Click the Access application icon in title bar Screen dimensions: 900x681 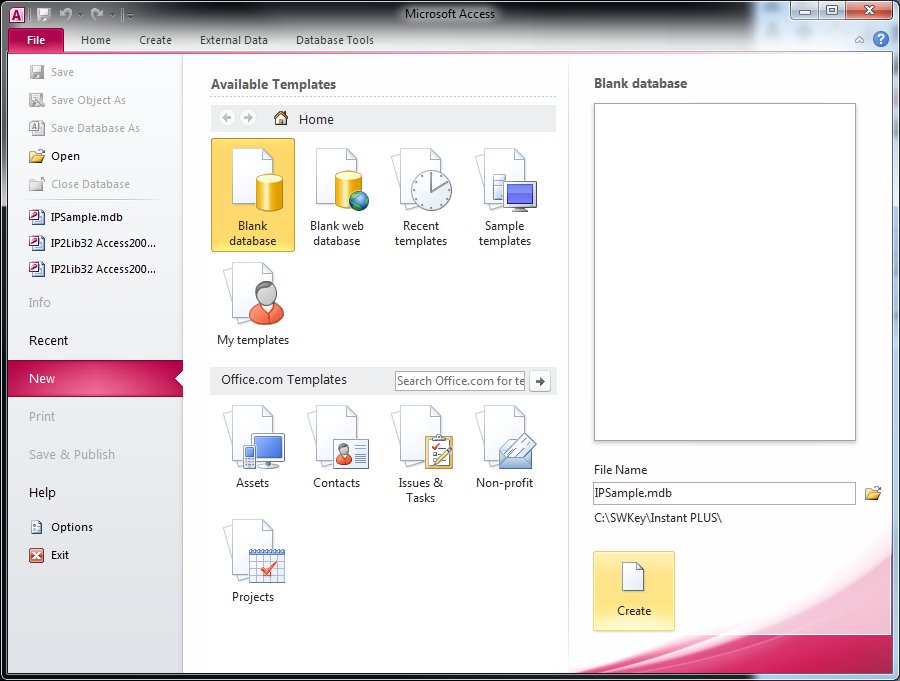pyautogui.click(x=17, y=14)
